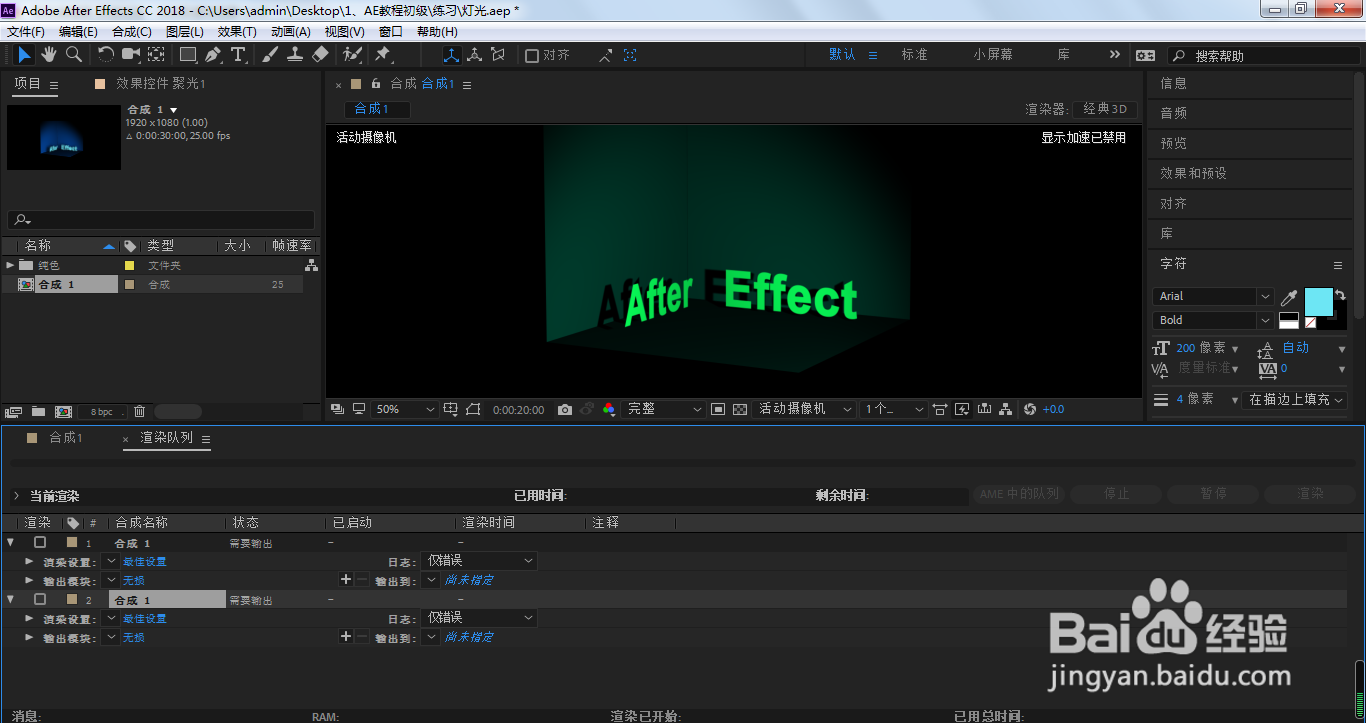Viewport: 1366px width, 723px height.
Task: Click 尚未指定 output path for item 1
Action: 469,580
